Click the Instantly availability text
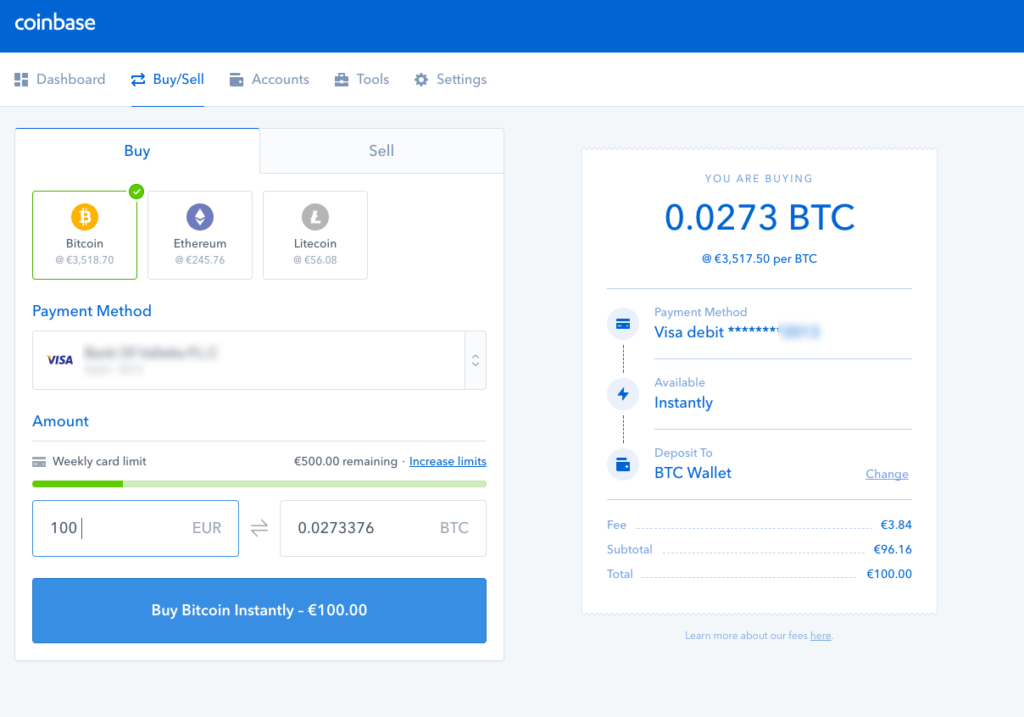The width and height of the screenshot is (1024, 717). pyautogui.click(x=684, y=403)
